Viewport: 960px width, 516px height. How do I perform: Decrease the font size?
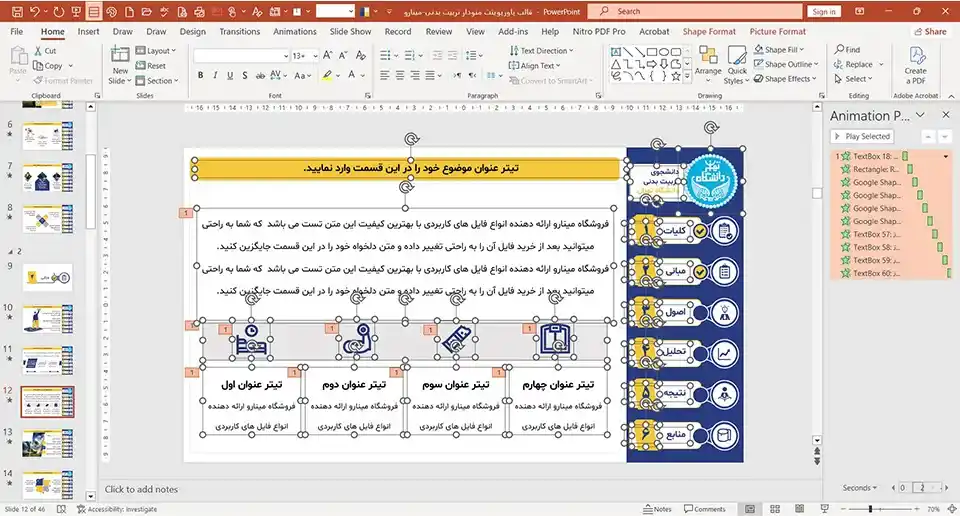(x=343, y=56)
